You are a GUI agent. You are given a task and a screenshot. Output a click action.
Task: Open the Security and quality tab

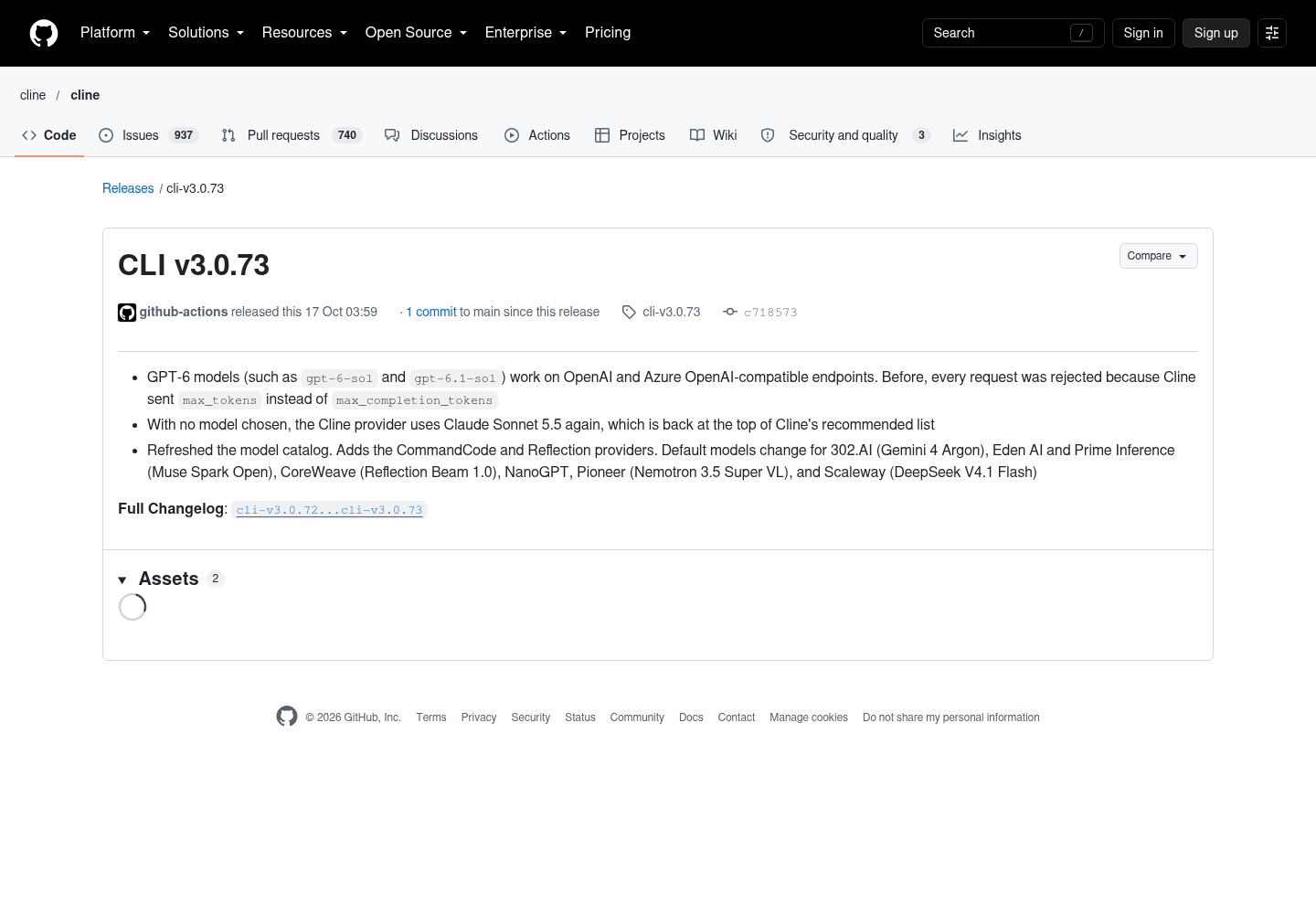click(845, 135)
